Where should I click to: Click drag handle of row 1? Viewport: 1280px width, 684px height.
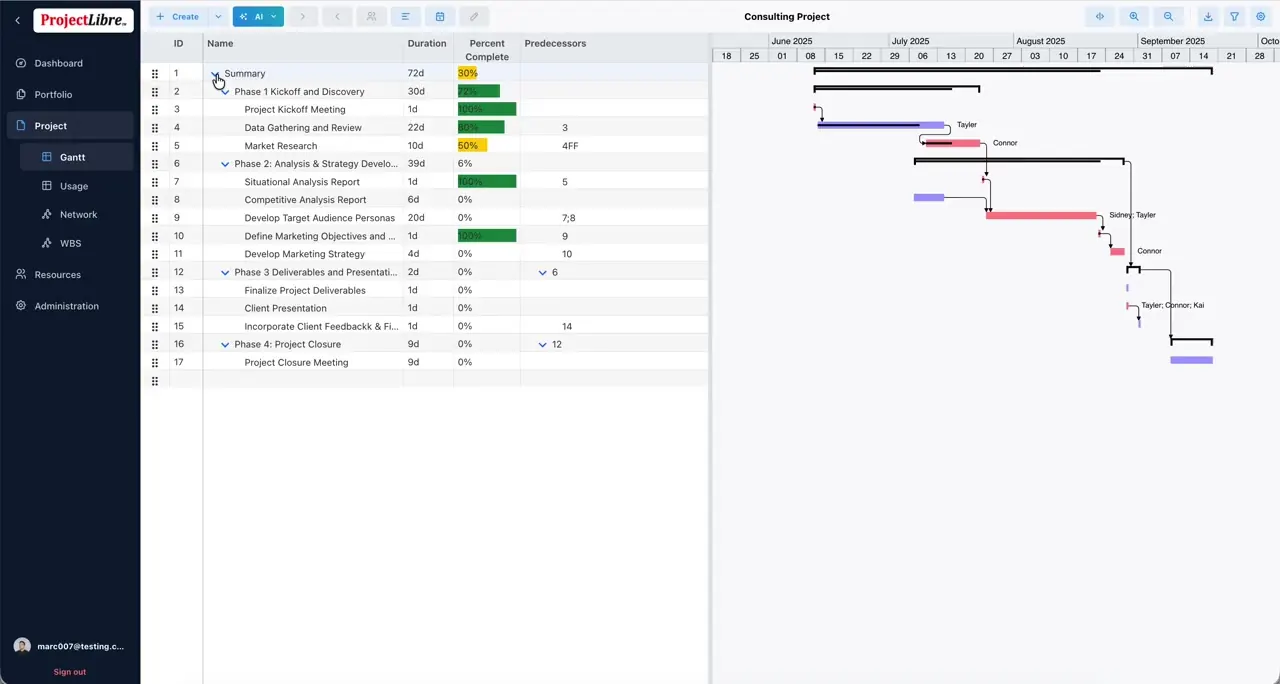coord(154,74)
